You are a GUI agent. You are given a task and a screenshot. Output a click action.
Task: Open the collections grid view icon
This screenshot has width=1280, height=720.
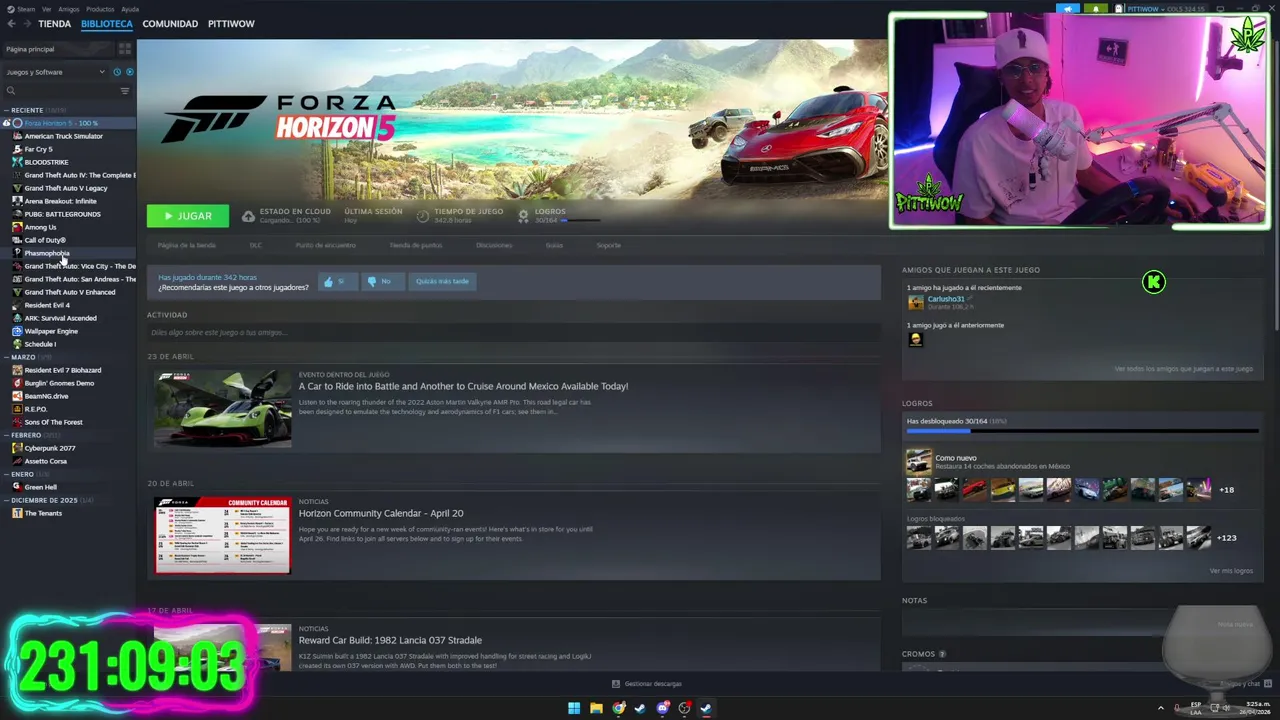125,49
